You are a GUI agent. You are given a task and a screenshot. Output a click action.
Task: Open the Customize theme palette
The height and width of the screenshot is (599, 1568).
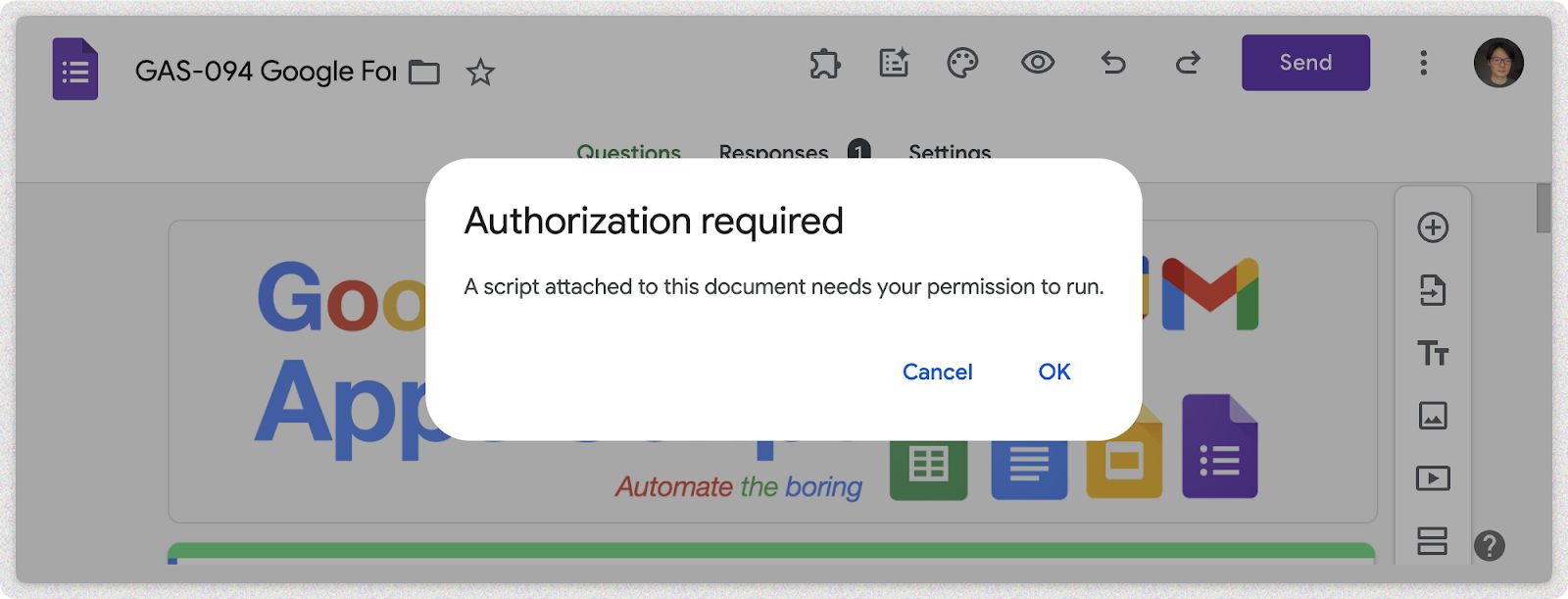click(962, 63)
